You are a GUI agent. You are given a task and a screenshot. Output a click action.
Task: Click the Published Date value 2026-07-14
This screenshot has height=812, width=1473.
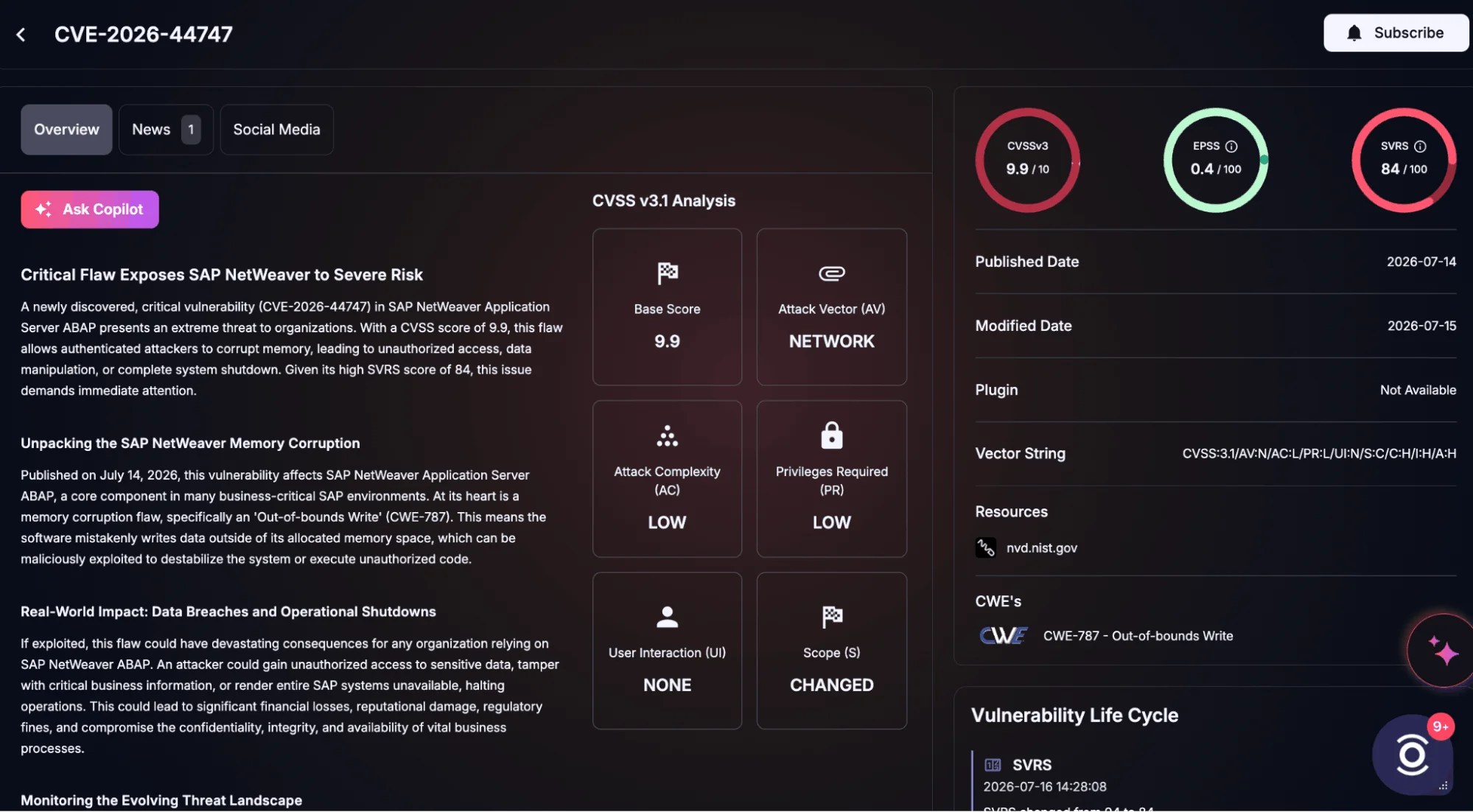(1421, 262)
